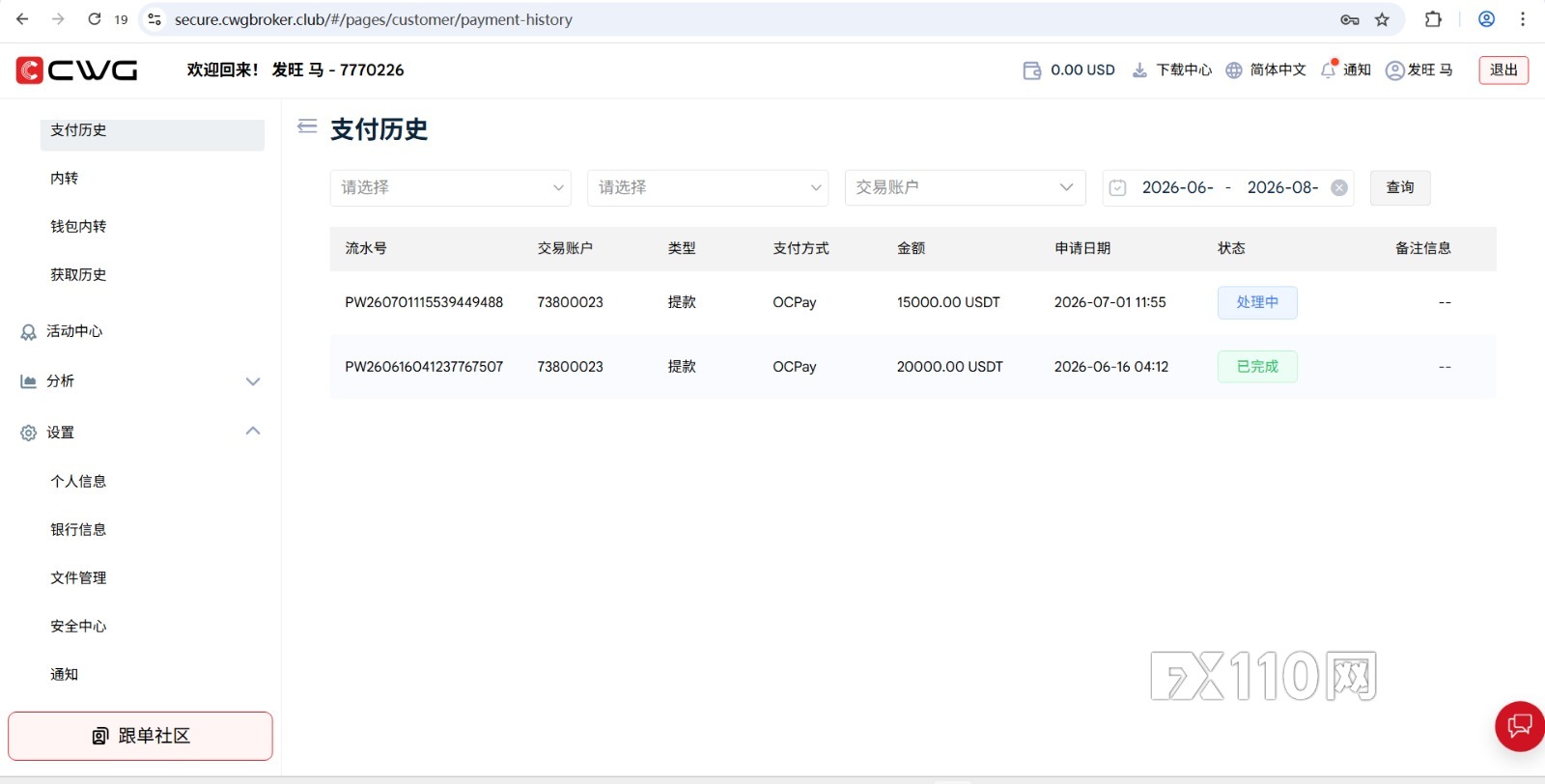Image resolution: width=1545 pixels, height=784 pixels.
Task: Select serial number PW260701115539449488
Action: coord(424,302)
